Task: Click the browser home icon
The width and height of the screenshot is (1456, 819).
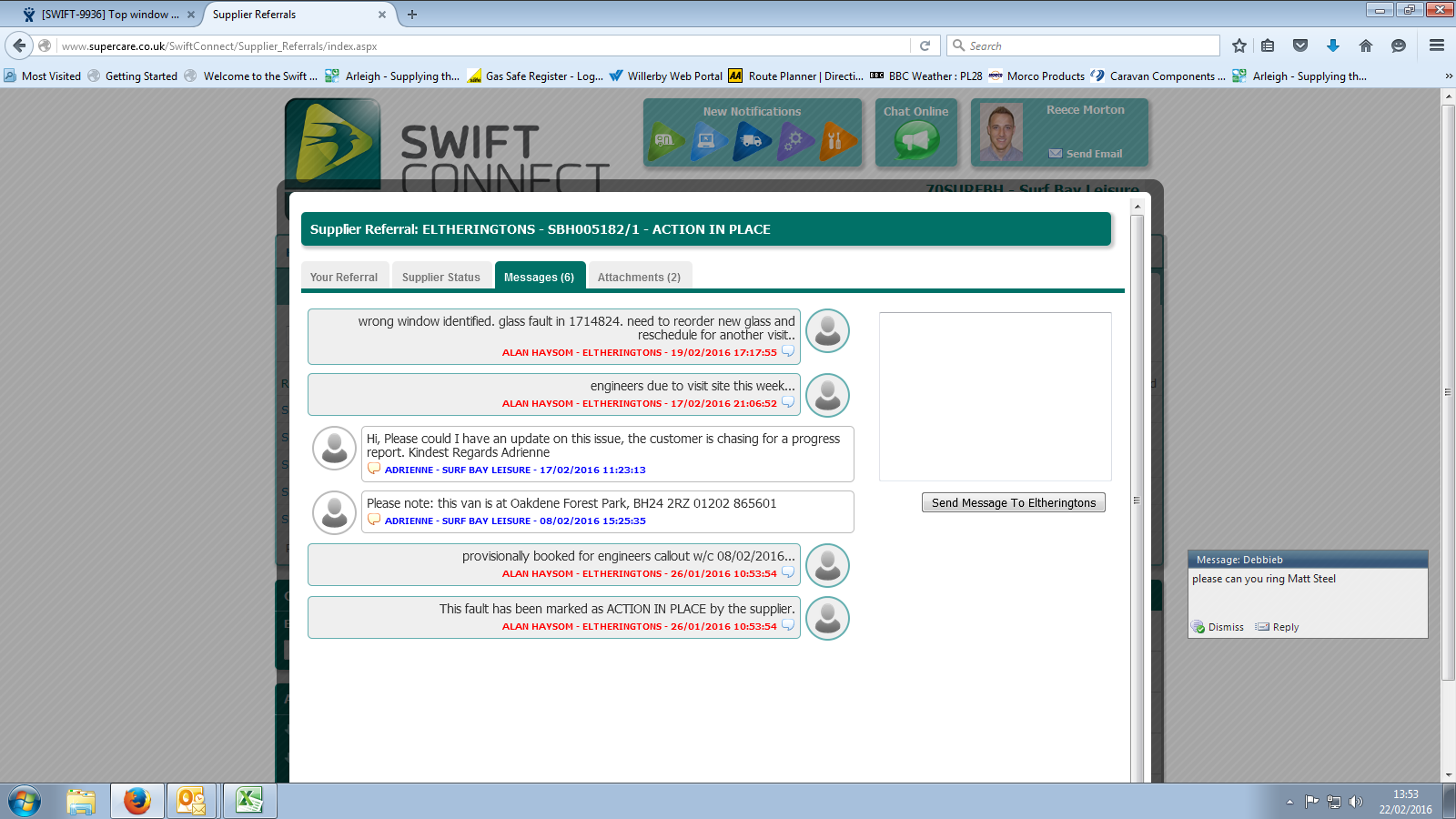Action: pyautogui.click(x=1366, y=45)
